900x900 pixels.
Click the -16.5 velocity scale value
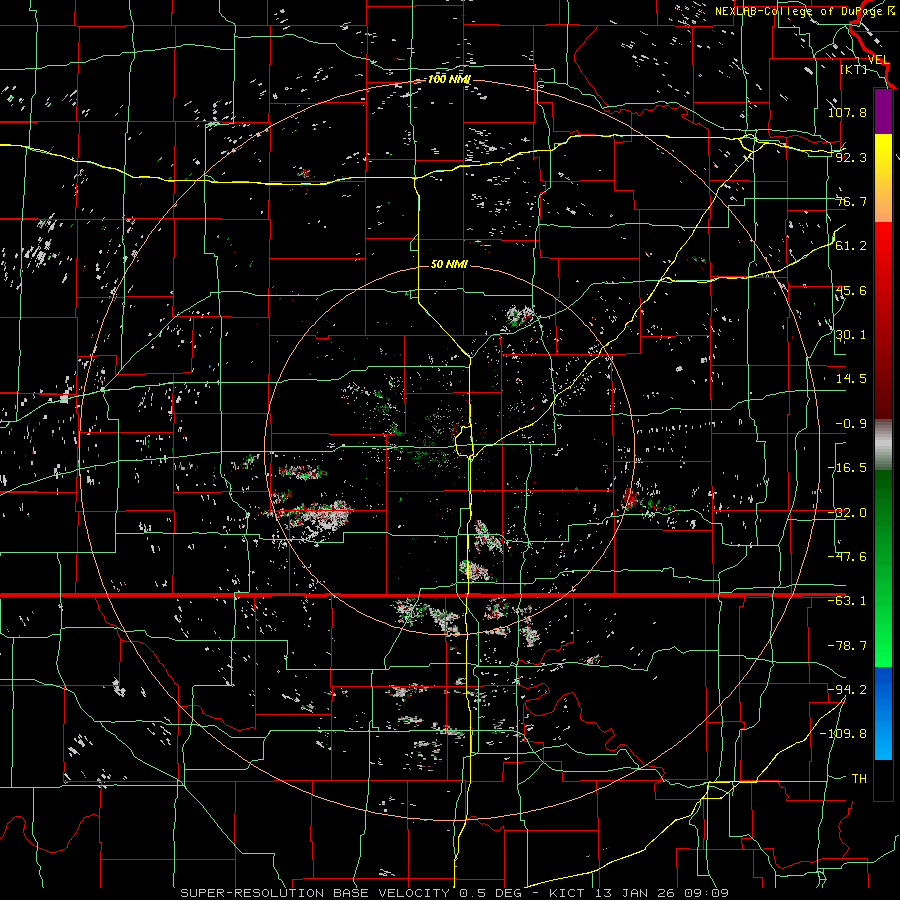[847, 468]
